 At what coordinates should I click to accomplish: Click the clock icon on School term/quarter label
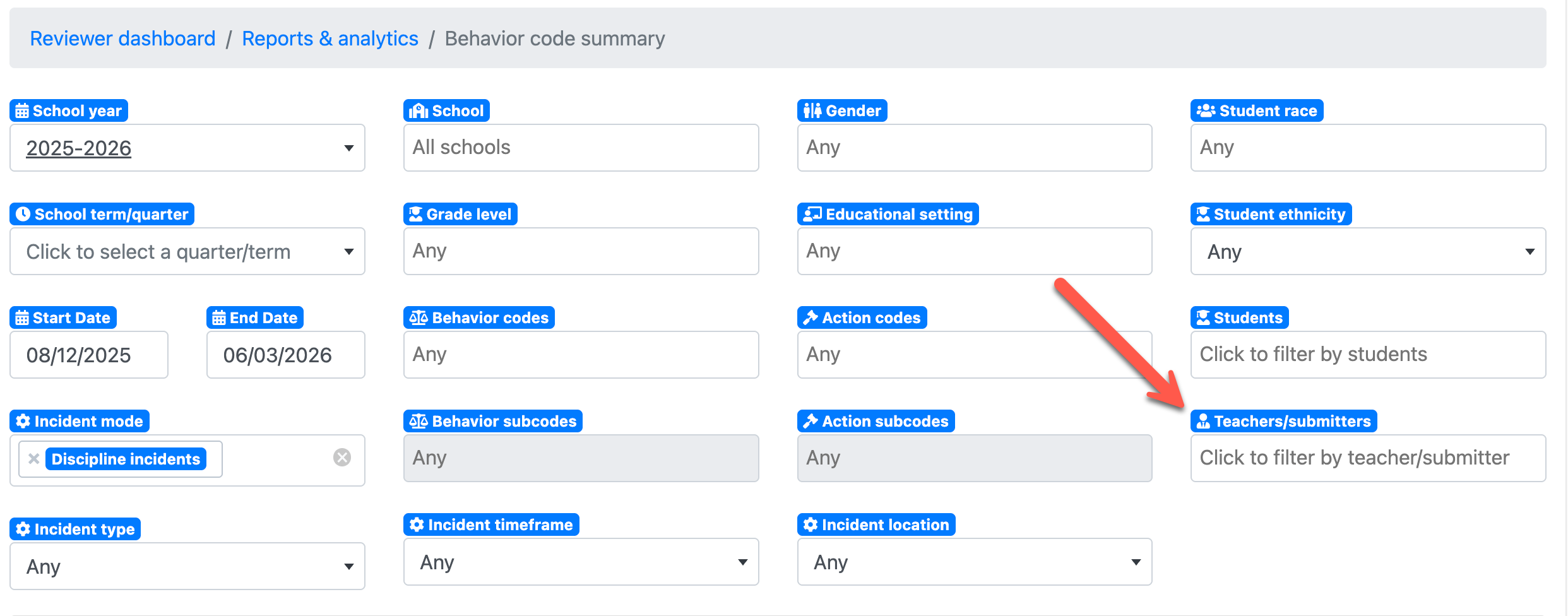click(23, 215)
